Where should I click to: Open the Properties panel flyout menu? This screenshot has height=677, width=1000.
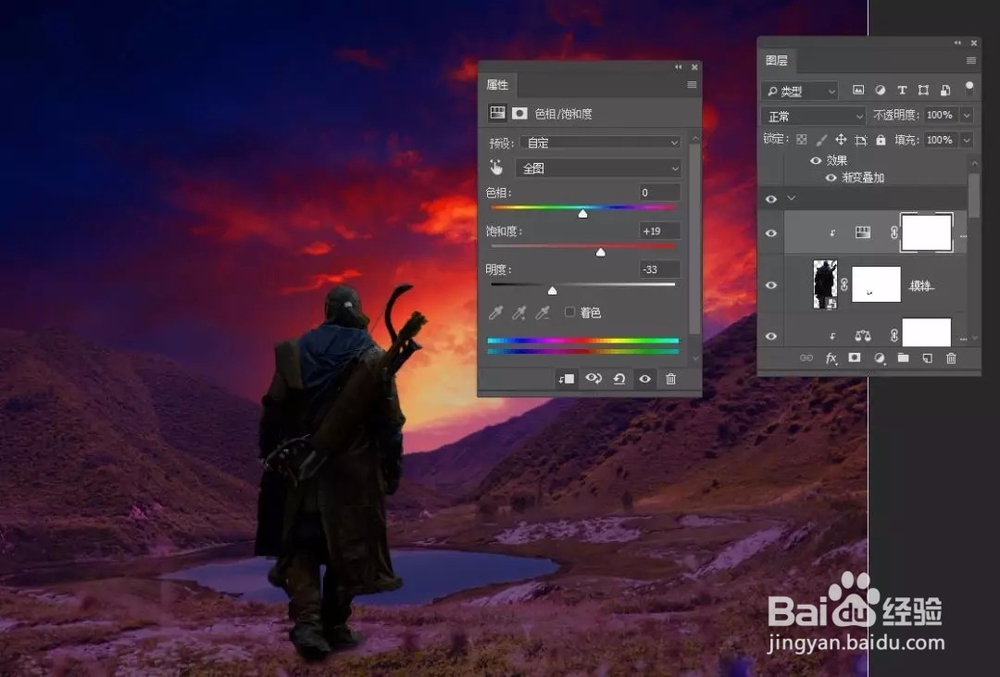coord(691,85)
